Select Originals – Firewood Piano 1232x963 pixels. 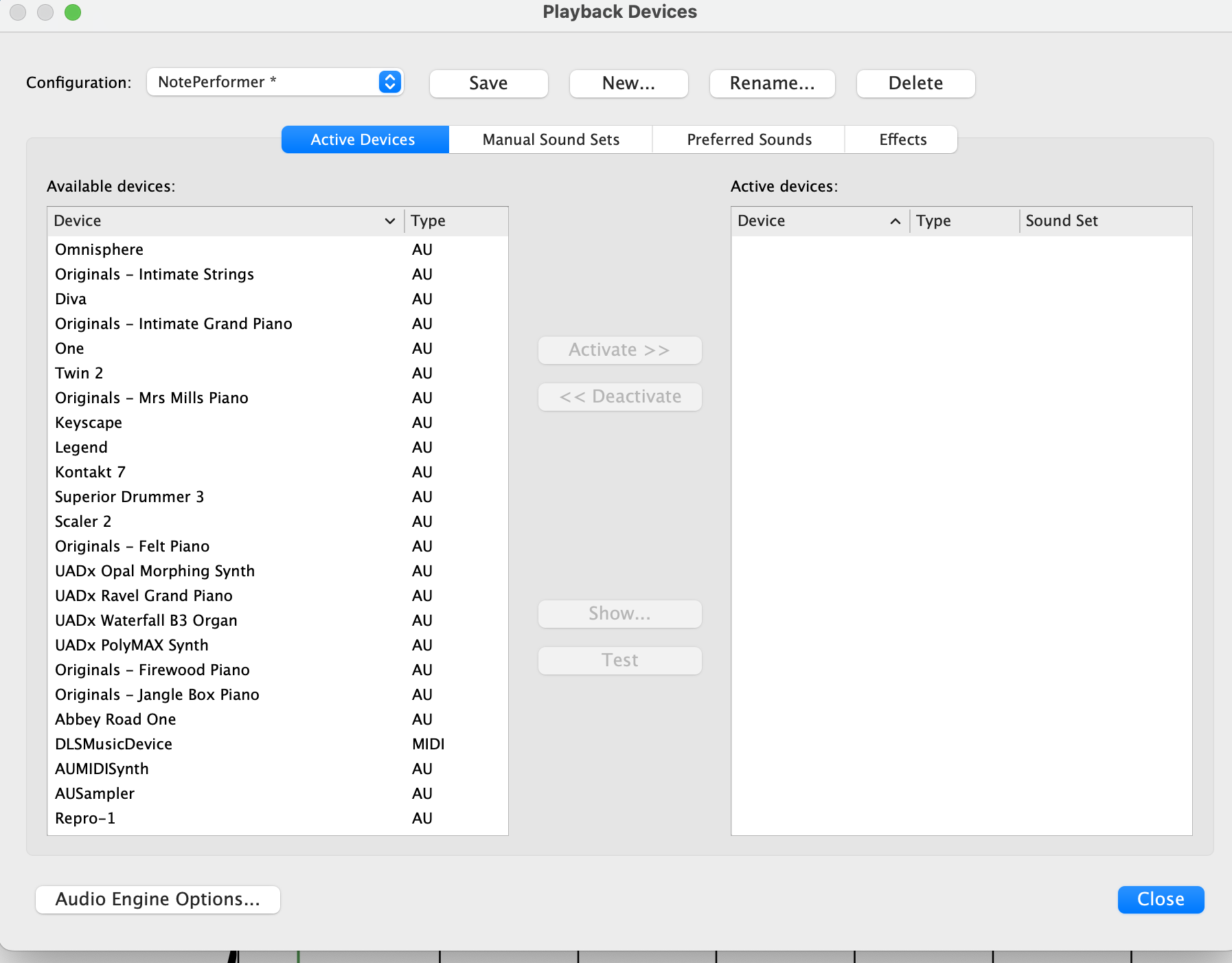coord(277,670)
